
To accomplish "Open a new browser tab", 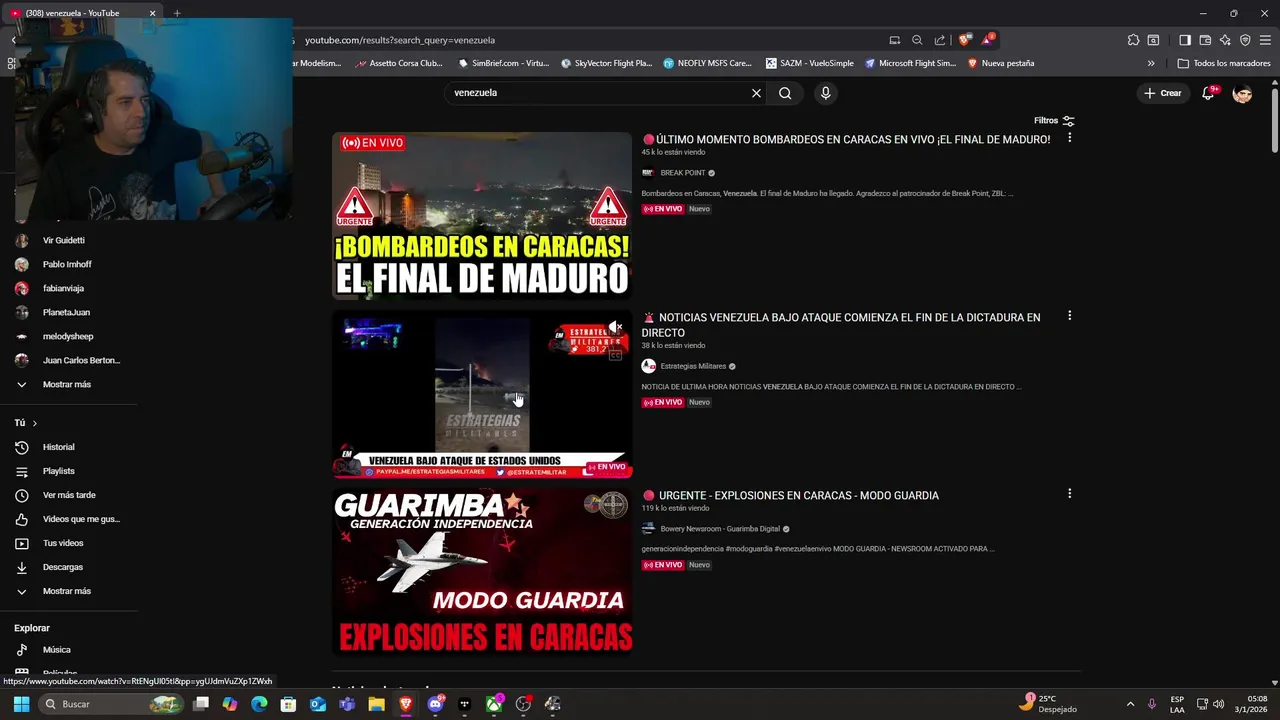I will [177, 13].
